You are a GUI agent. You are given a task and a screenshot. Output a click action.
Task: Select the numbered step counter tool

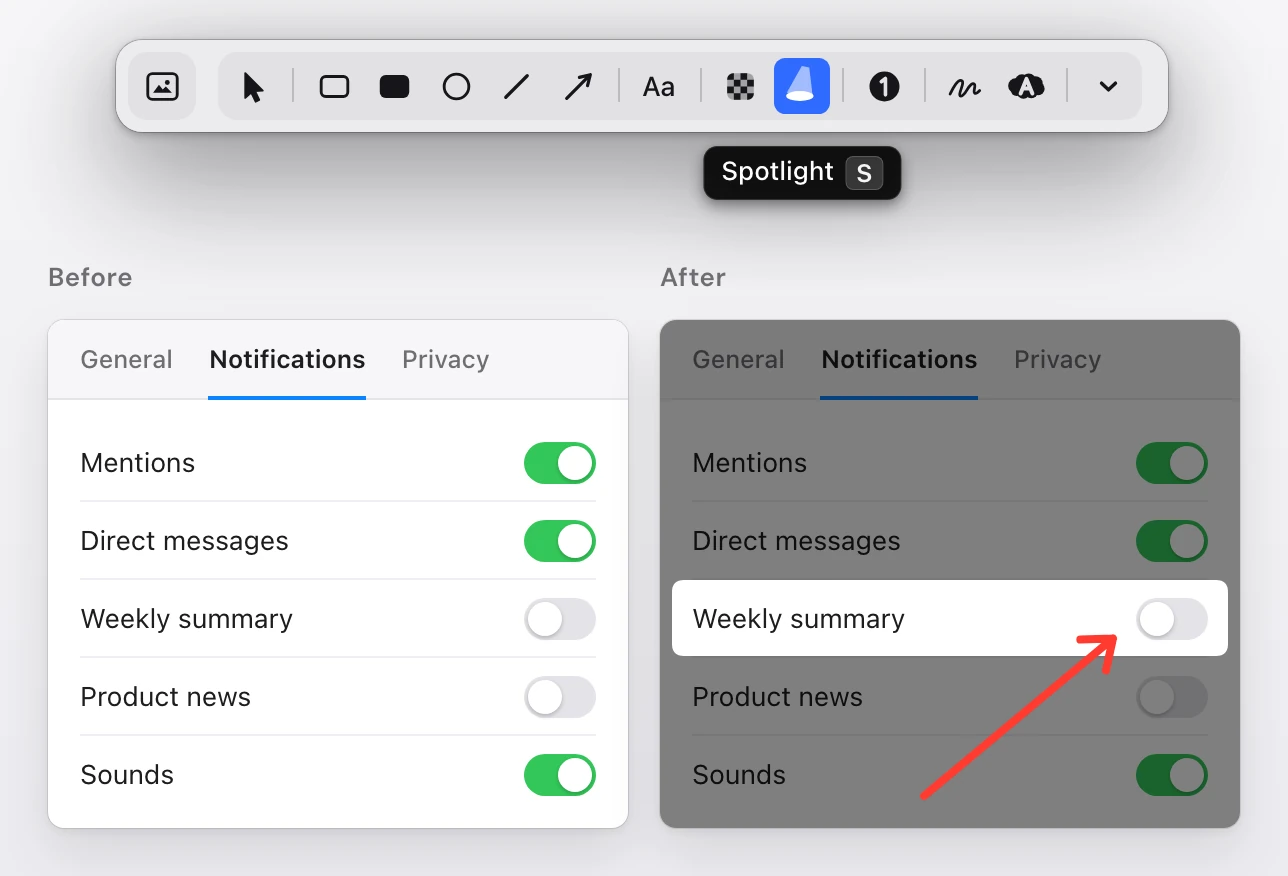click(x=884, y=87)
